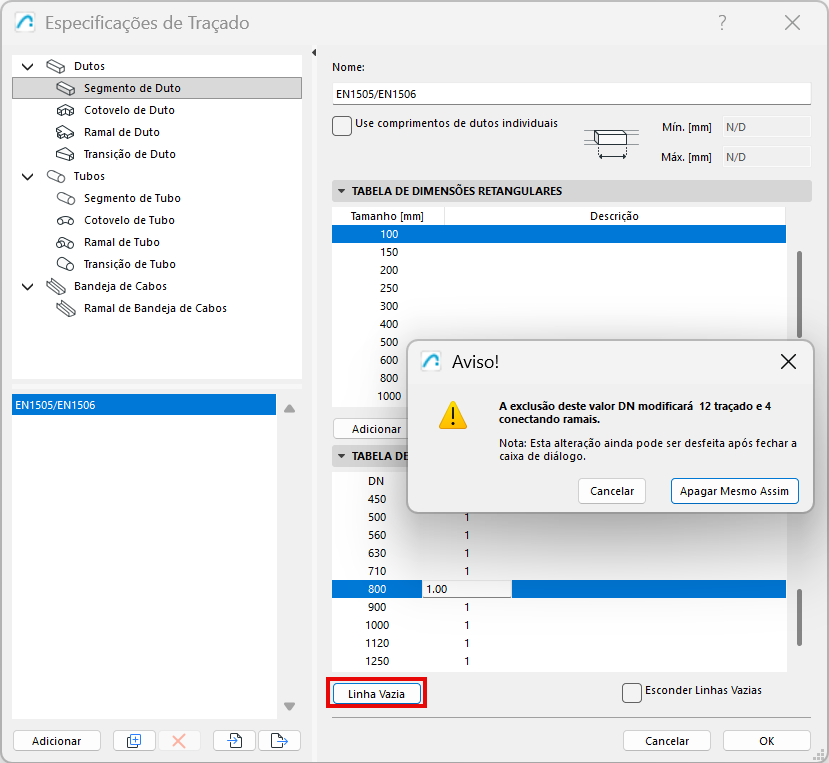Click the Segmento de Tubo icon
Viewport: 829px width, 763px height.
66,198
